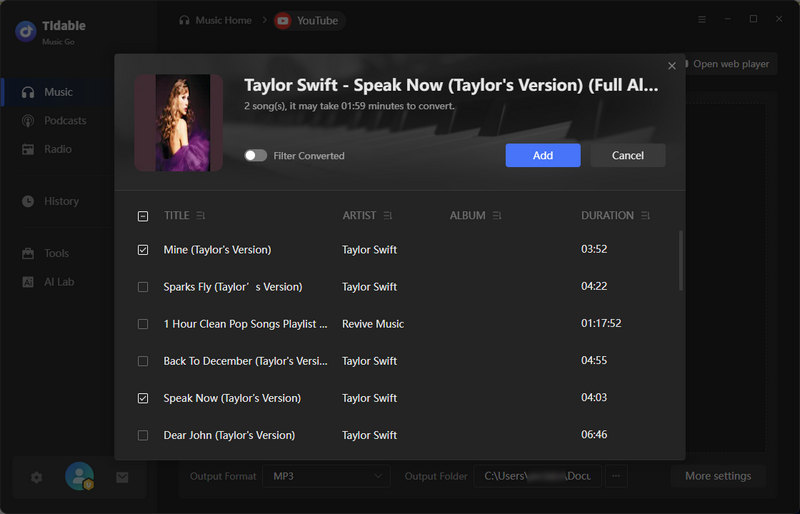Click the sort icon next to ALBUM
This screenshot has width=800, height=514.
(x=497, y=216)
